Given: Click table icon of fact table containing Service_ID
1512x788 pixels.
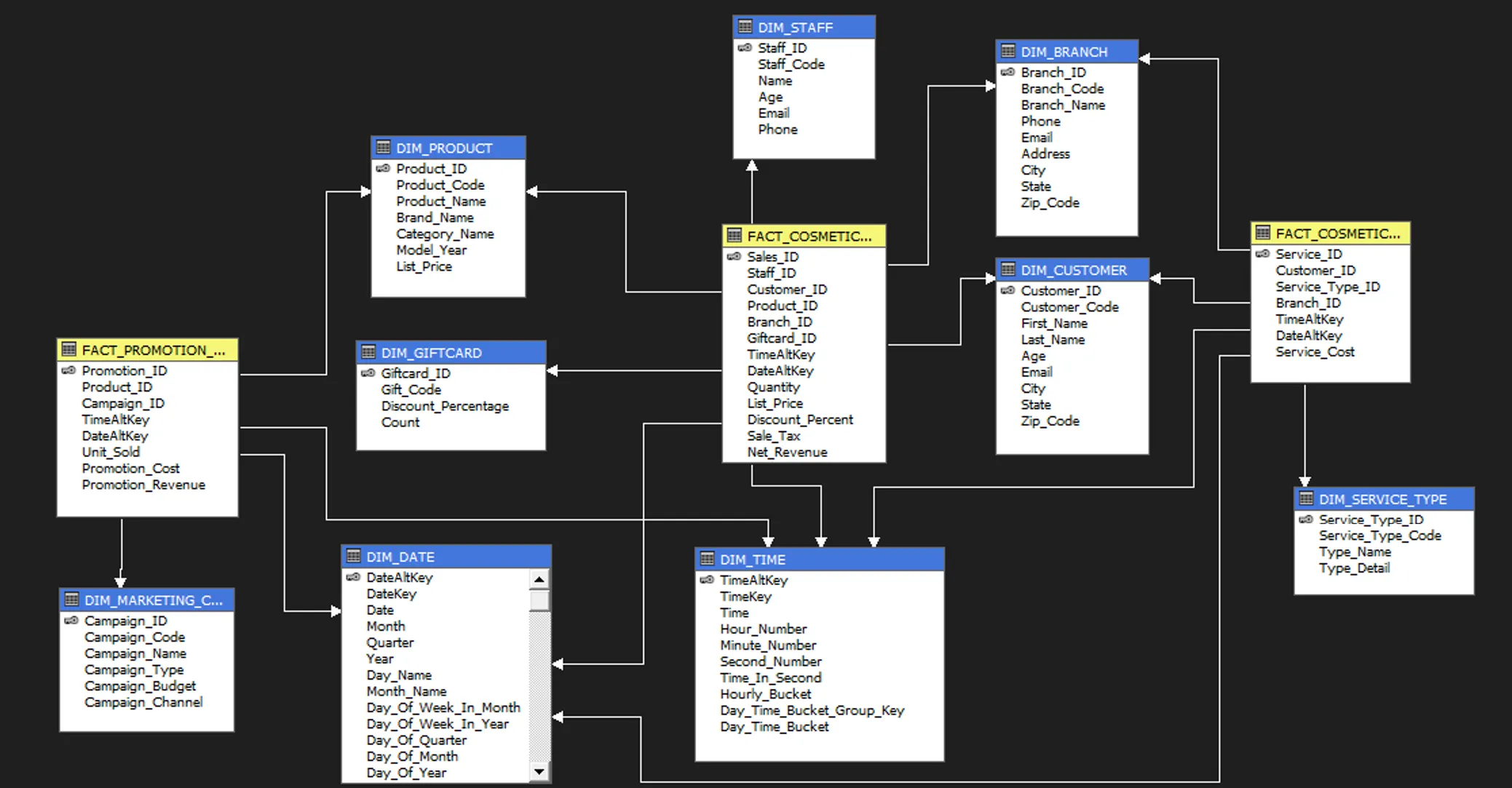Looking at the screenshot, I should point(1263,232).
